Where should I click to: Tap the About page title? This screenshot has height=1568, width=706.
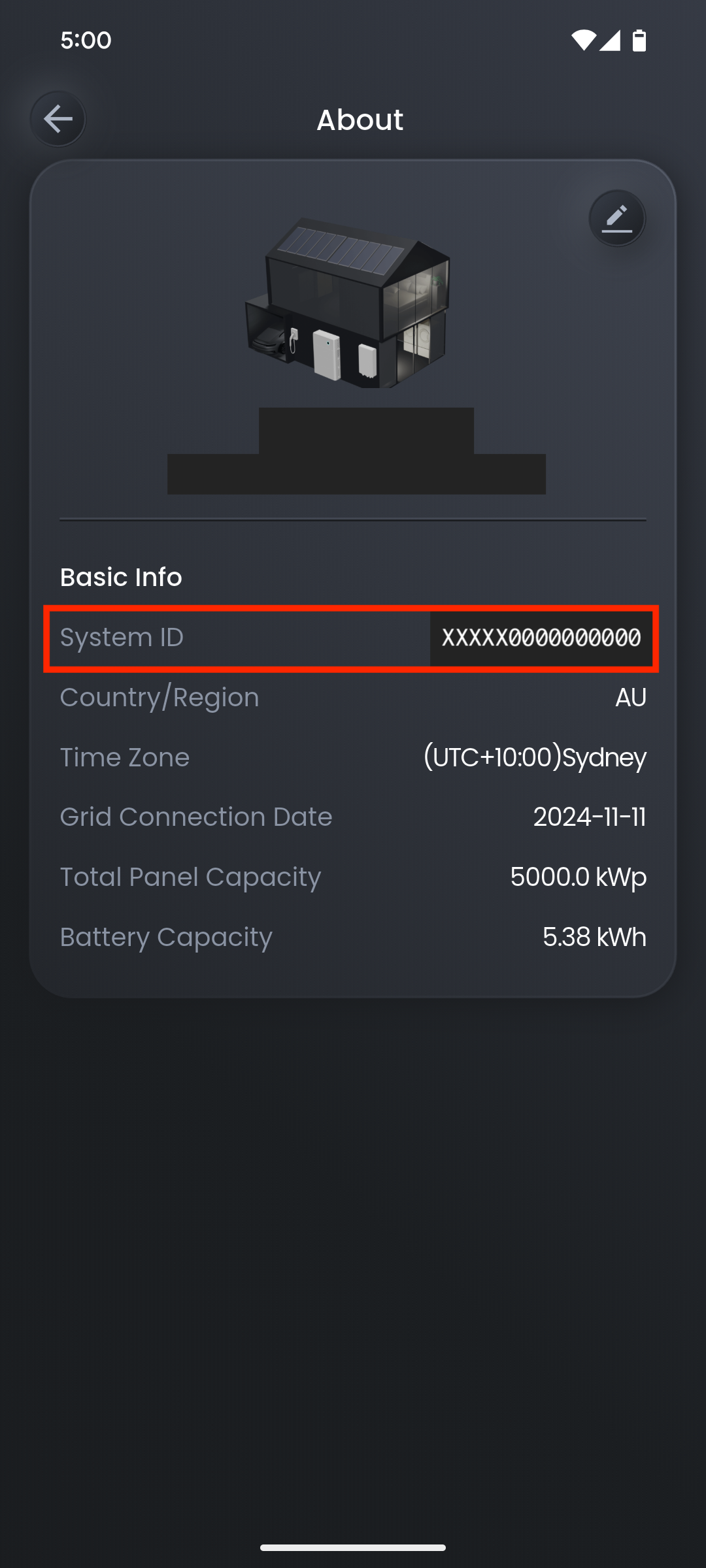360,120
